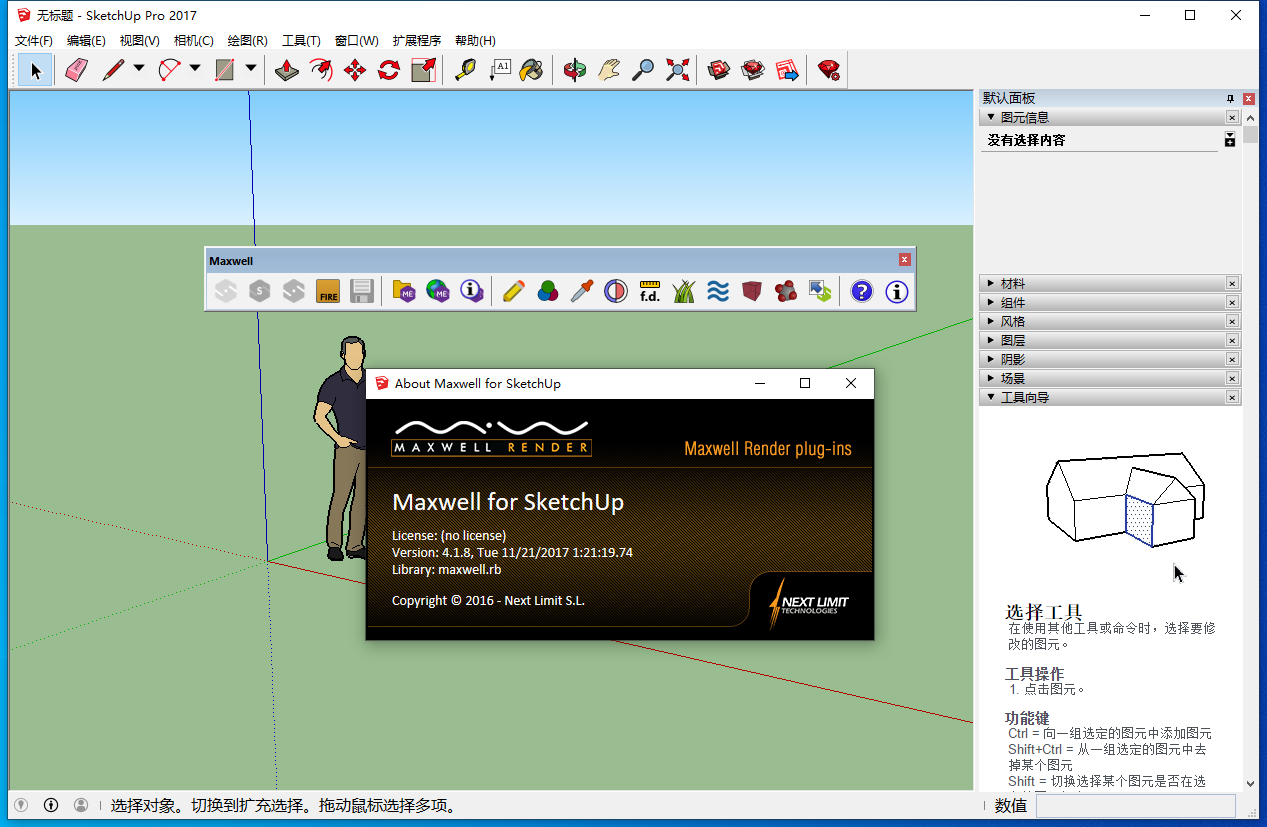Open Maxwell help question-mark icon
Image resolution: width=1267 pixels, height=827 pixels.
click(862, 291)
